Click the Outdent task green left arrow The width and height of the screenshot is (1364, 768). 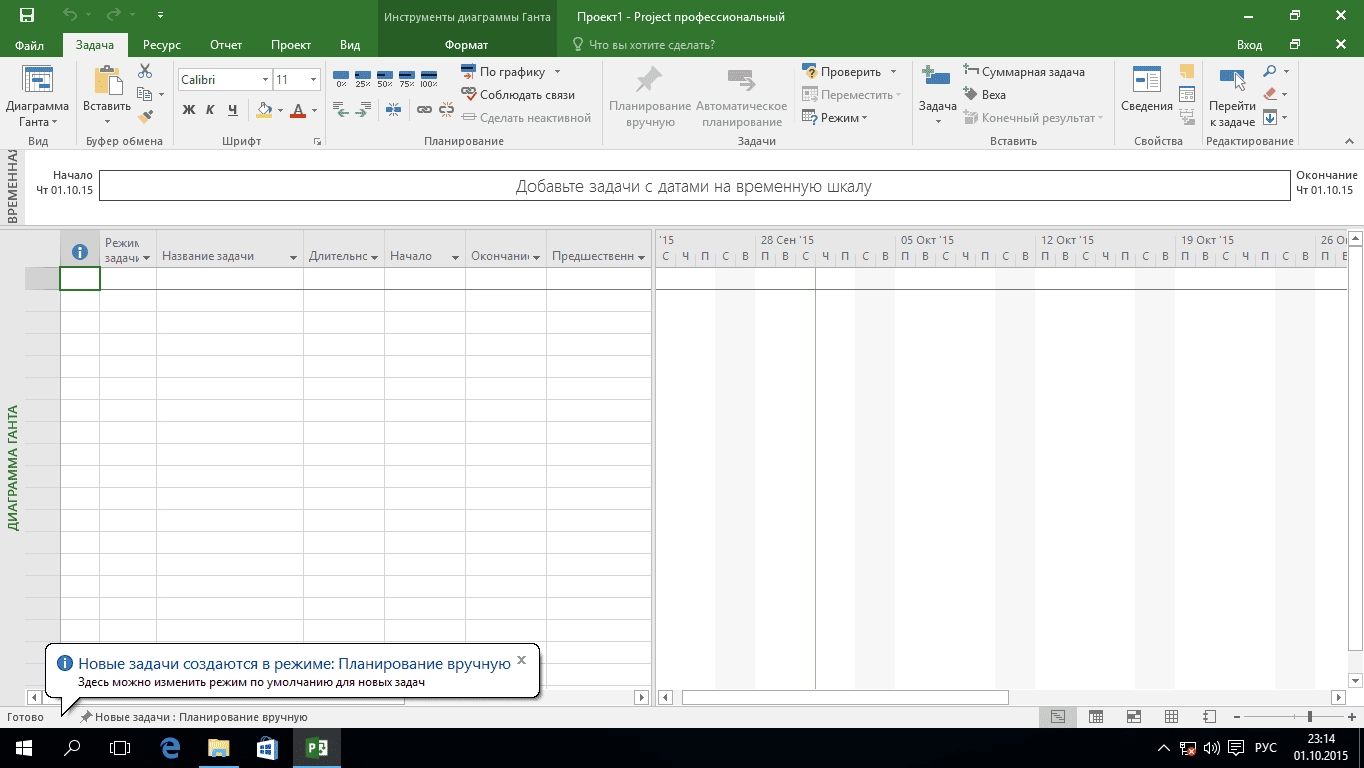point(341,110)
